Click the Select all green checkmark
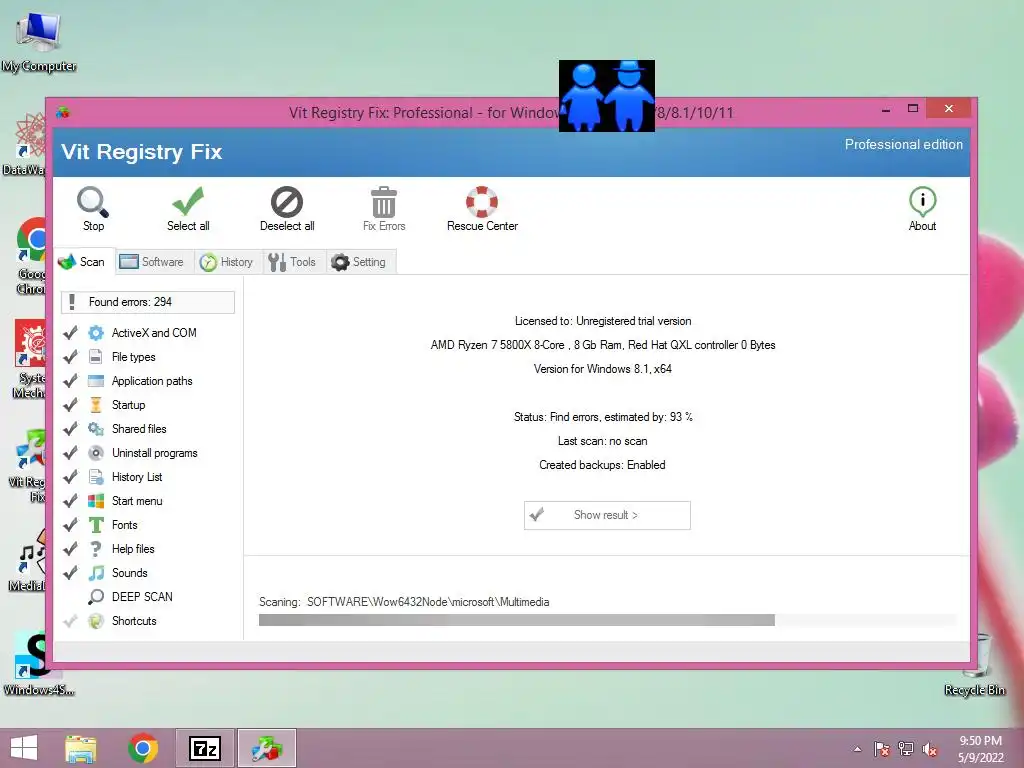Screen dimensions: 1024x768 187,202
